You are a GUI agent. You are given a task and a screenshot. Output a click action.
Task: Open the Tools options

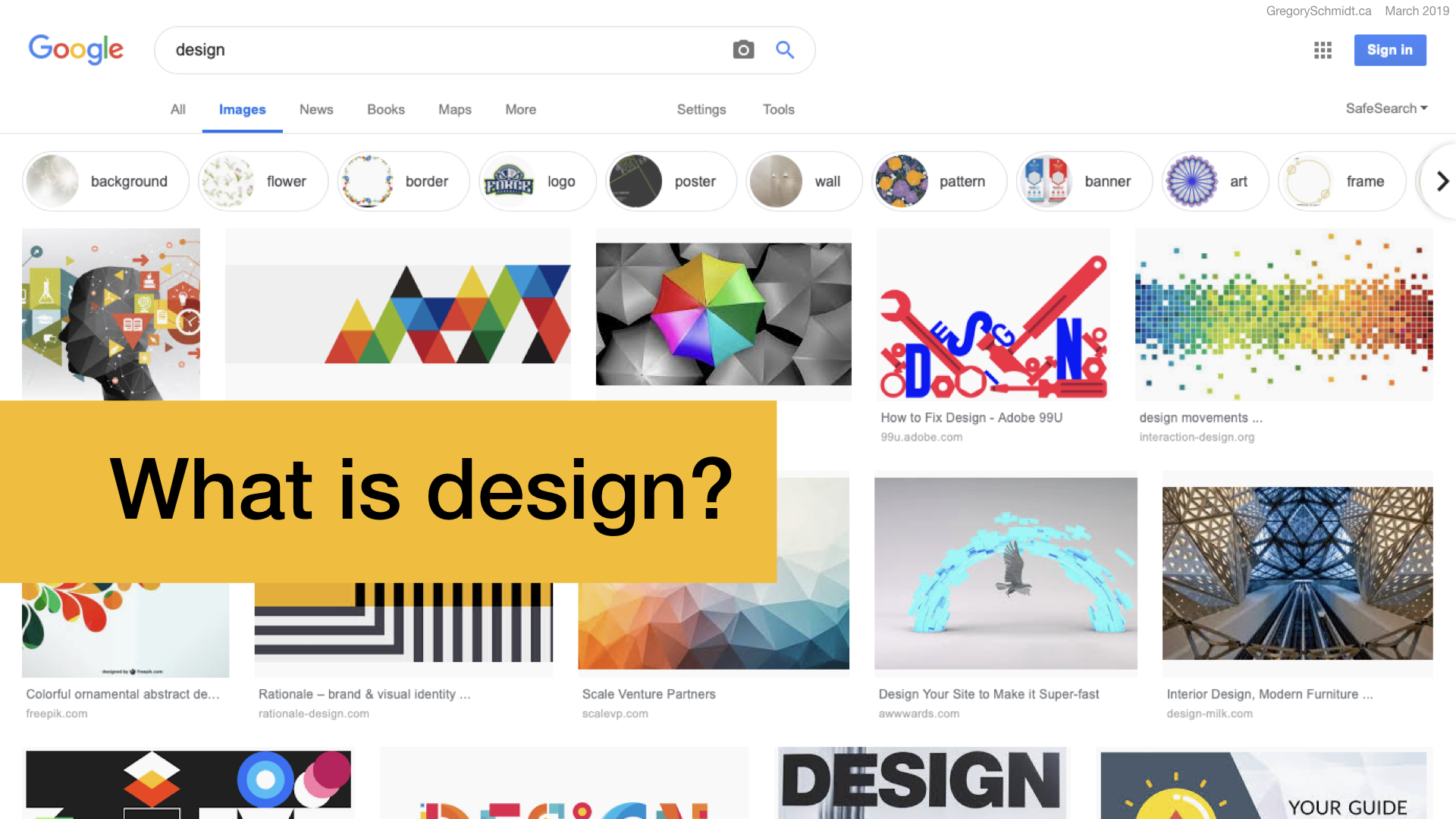pyautogui.click(x=778, y=109)
